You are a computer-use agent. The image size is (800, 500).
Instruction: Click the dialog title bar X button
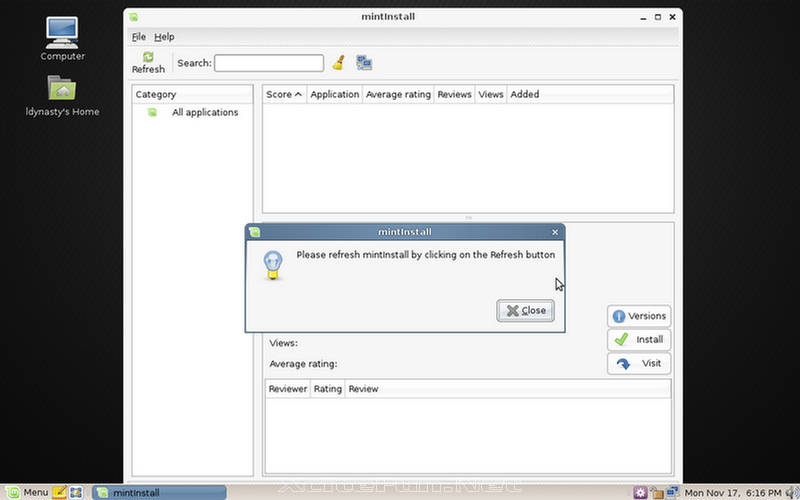point(555,232)
